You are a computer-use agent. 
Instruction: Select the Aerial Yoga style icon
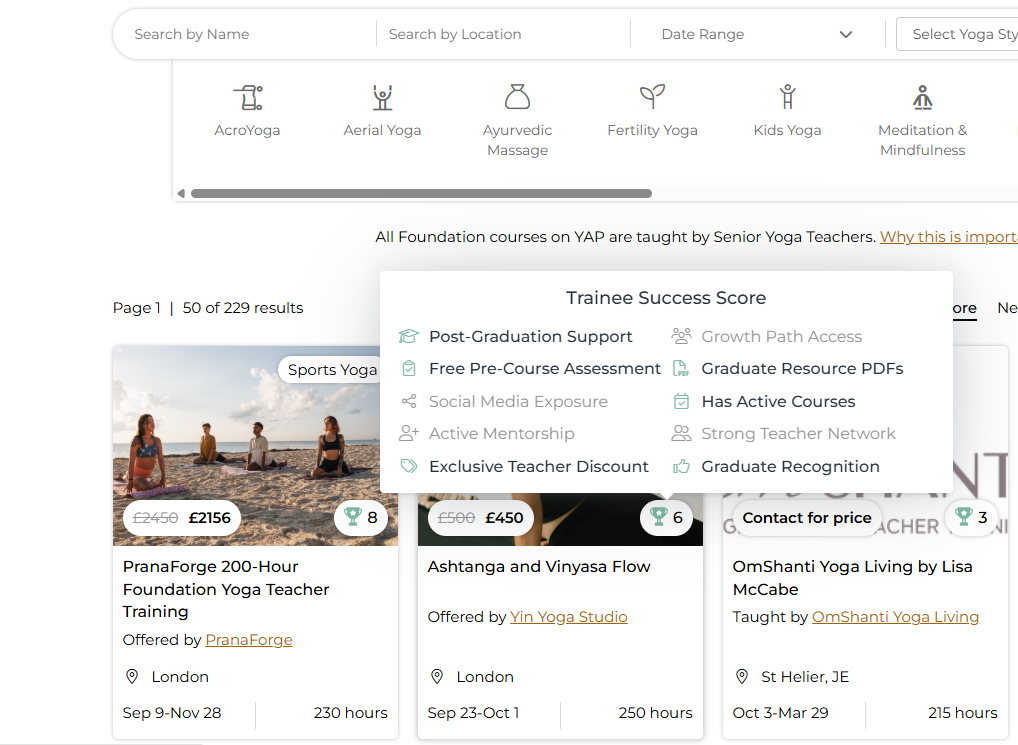coord(382,97)
